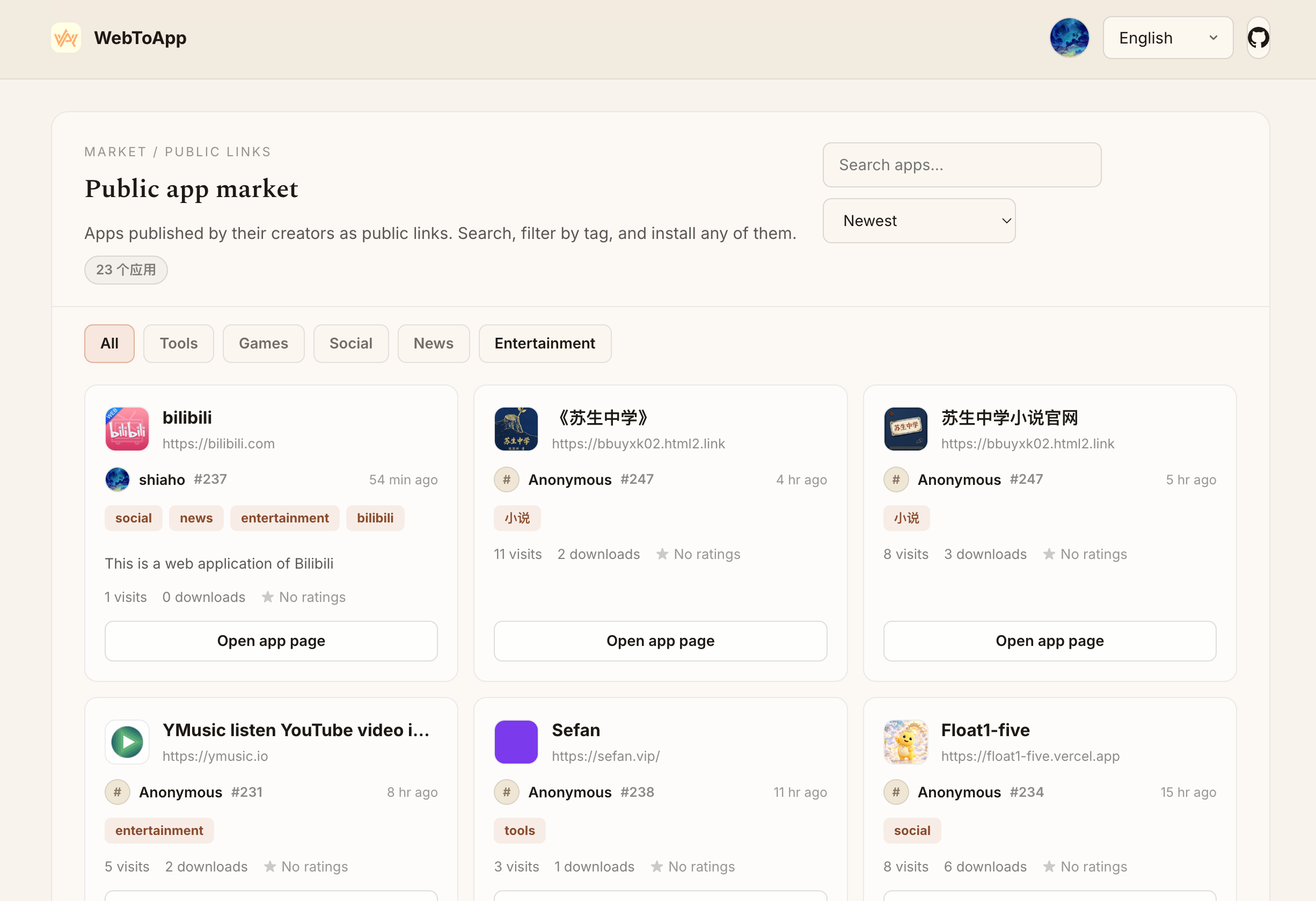Select the All filter tab

(109, 344)
